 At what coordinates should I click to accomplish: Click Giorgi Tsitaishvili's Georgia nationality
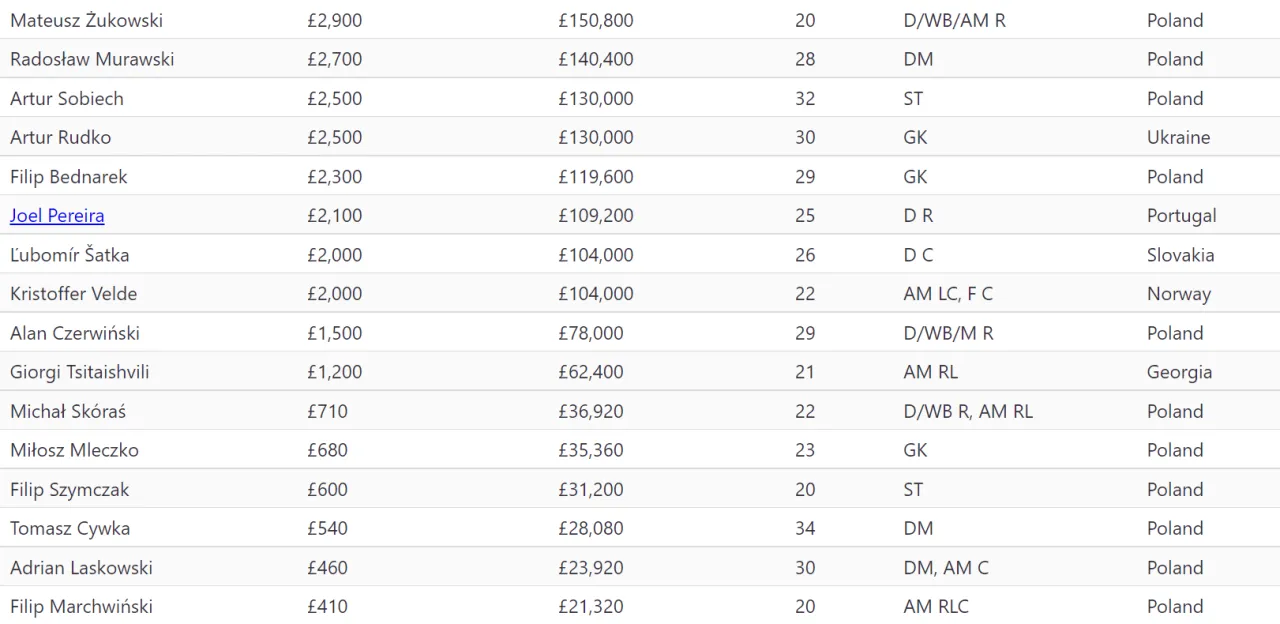click(x=1179, y=372)
